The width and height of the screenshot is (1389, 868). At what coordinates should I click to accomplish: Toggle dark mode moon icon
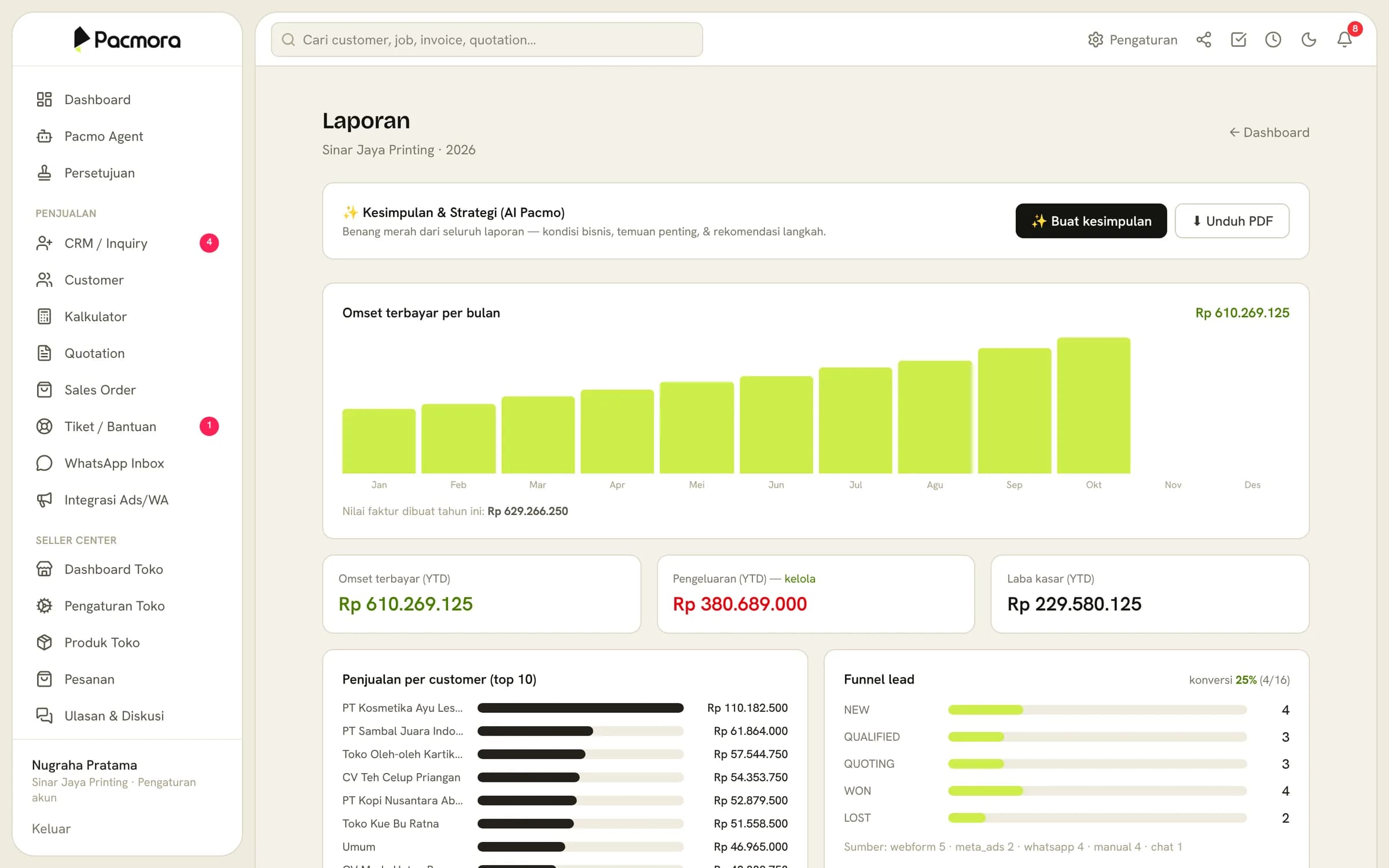(1309, 39)
